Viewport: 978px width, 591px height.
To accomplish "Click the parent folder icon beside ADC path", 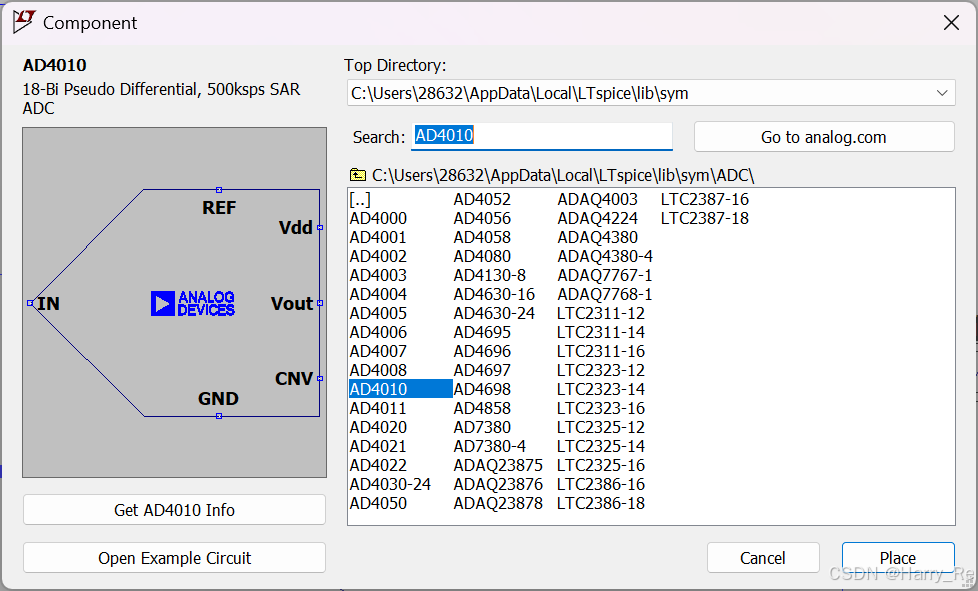I will click(x=358, y=175).
